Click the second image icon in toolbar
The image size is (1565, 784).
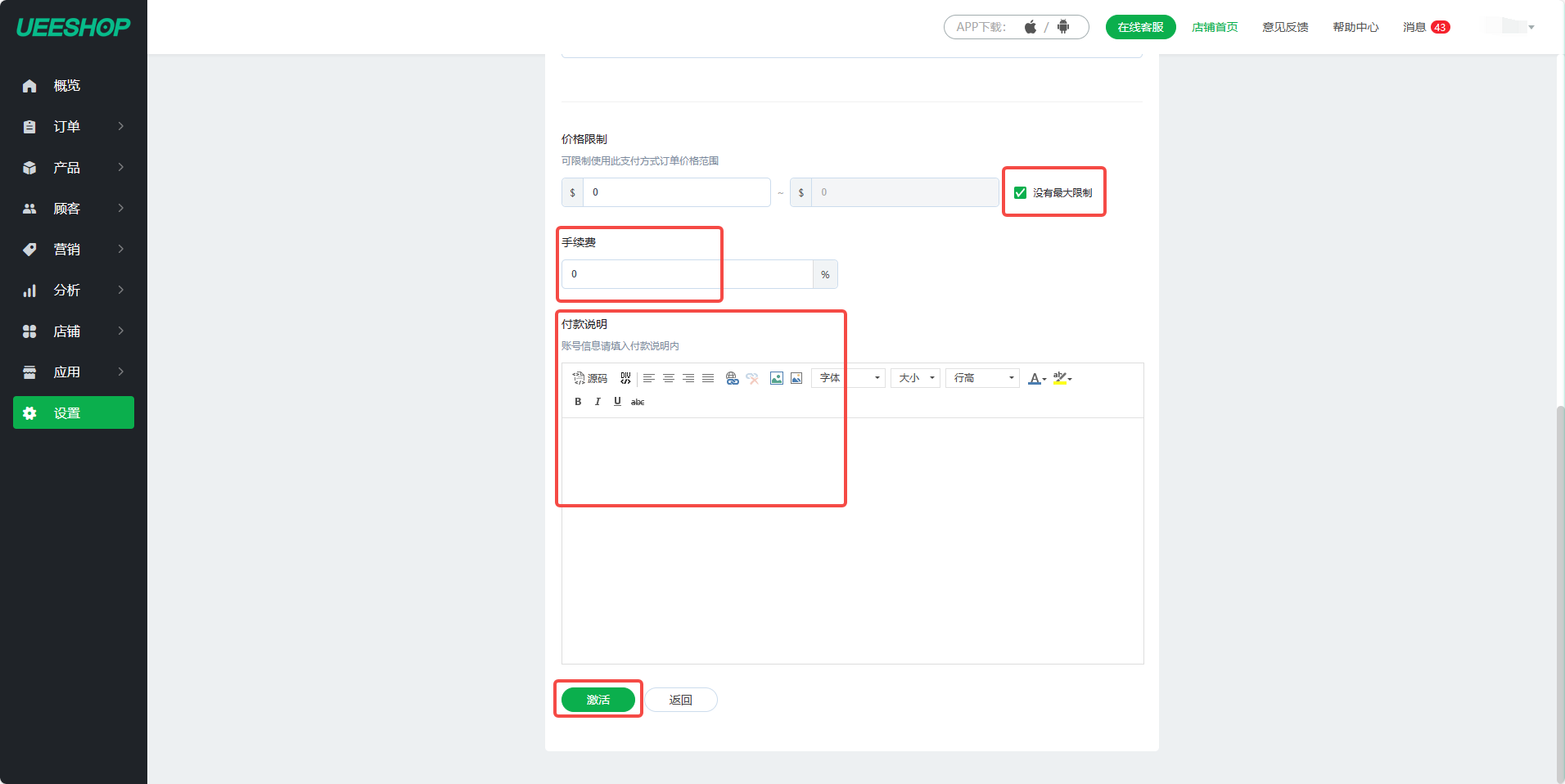[x=796, y=378]
